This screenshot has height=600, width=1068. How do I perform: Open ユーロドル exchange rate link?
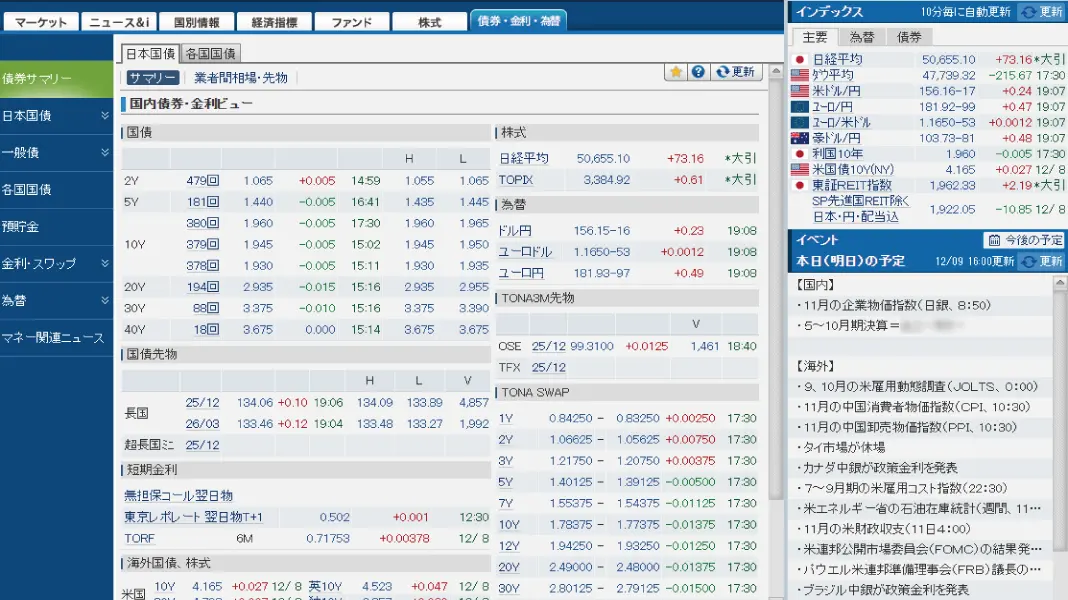click(x=525, y=252)
